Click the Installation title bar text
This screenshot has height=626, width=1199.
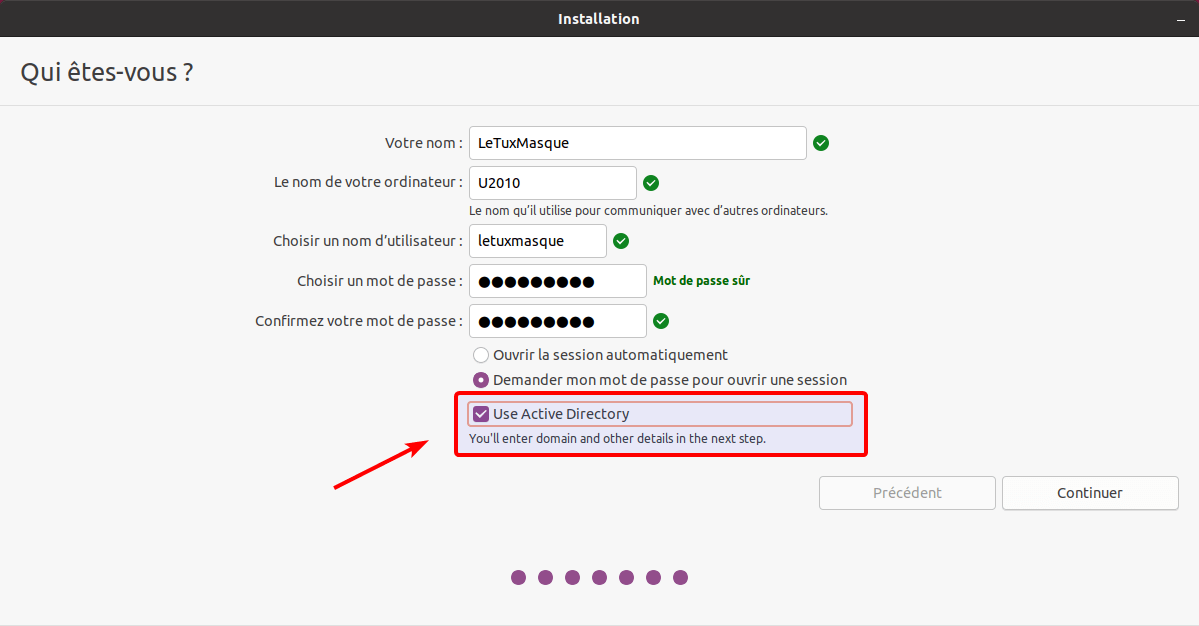tap(598, 19)
